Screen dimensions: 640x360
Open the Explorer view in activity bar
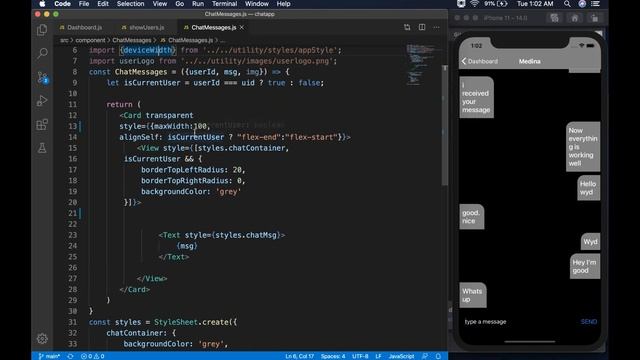click(42, 30)
